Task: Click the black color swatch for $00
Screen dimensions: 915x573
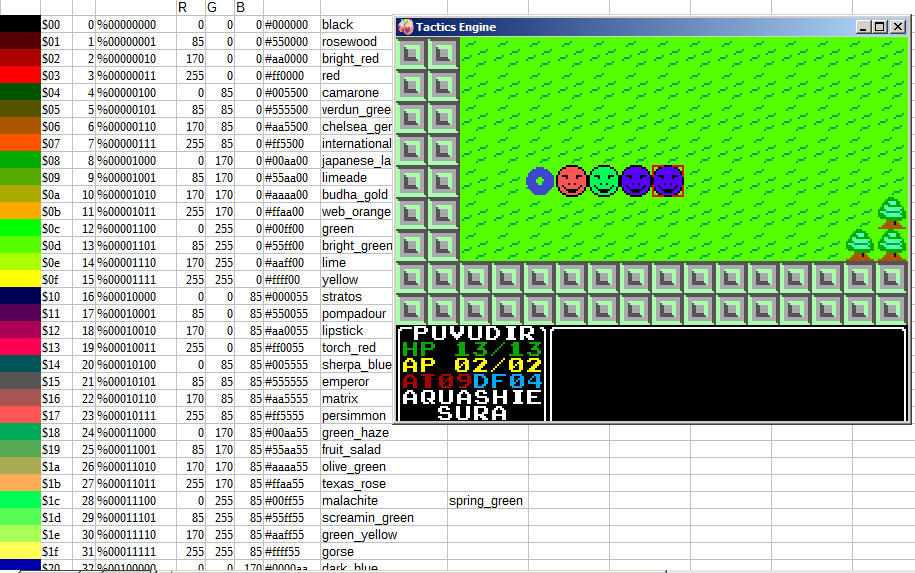Action: click(20, 25)
